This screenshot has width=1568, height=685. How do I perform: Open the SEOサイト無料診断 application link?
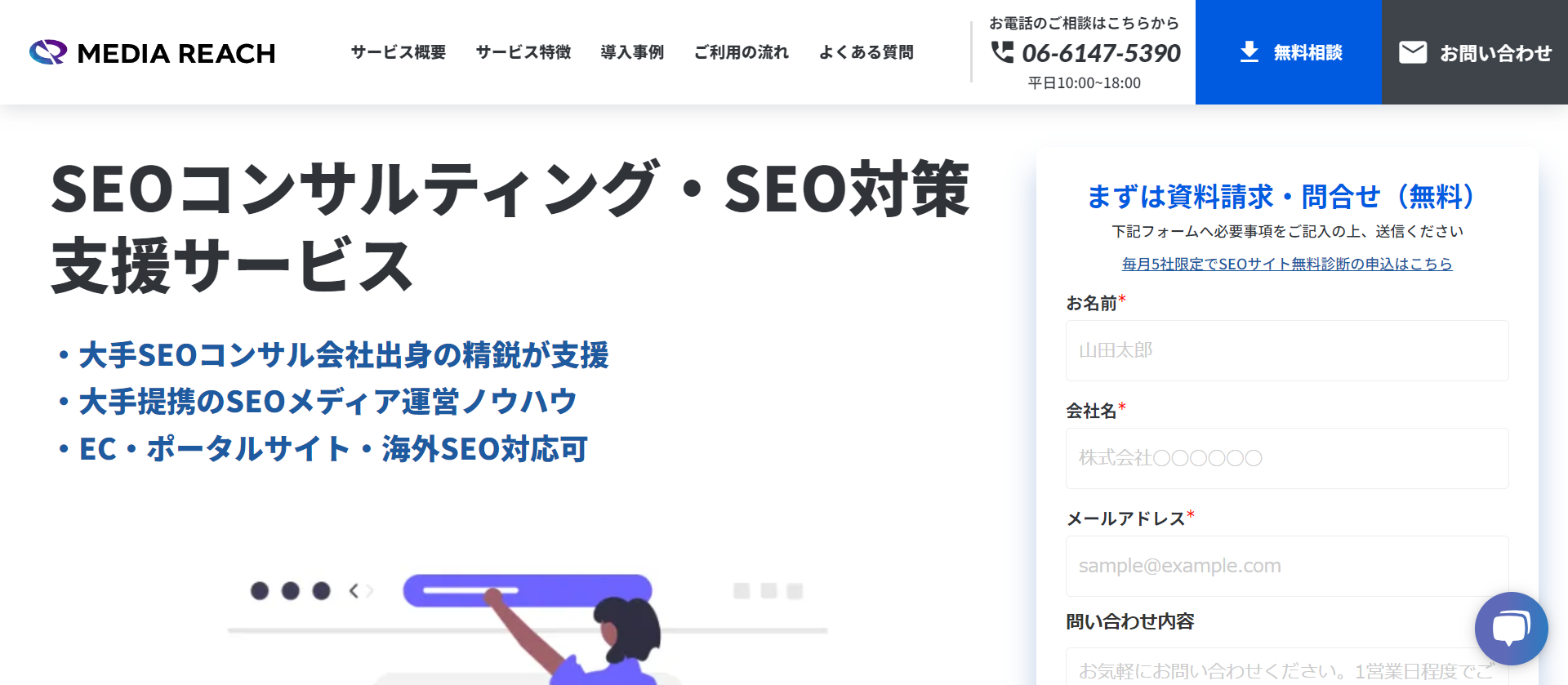(x=1287, y=264)
